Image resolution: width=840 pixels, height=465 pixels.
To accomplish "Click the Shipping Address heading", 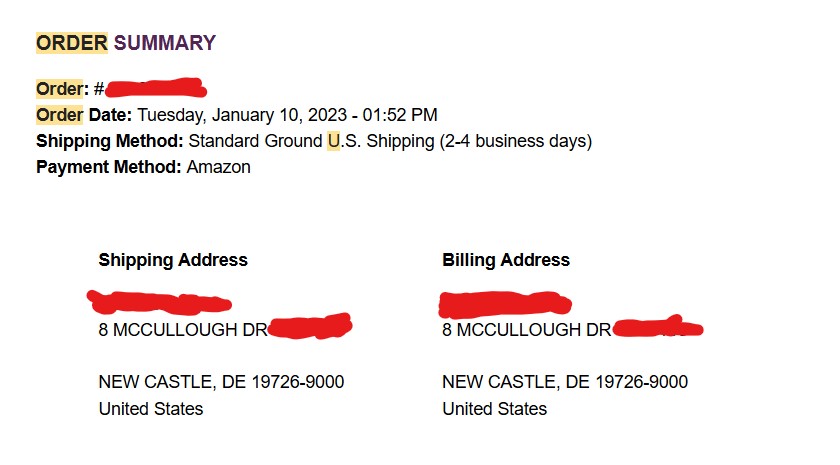I will (173, 260).
